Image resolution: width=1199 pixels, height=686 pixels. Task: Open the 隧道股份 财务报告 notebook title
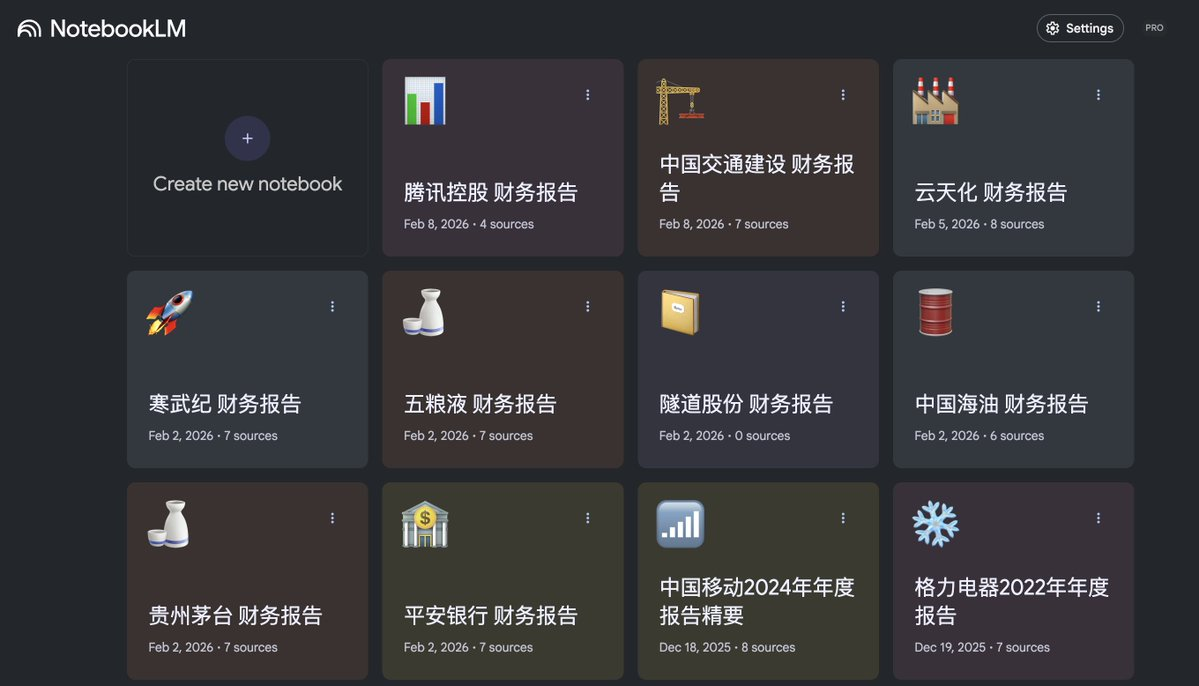pyautogui.click(x=746, y=404)
